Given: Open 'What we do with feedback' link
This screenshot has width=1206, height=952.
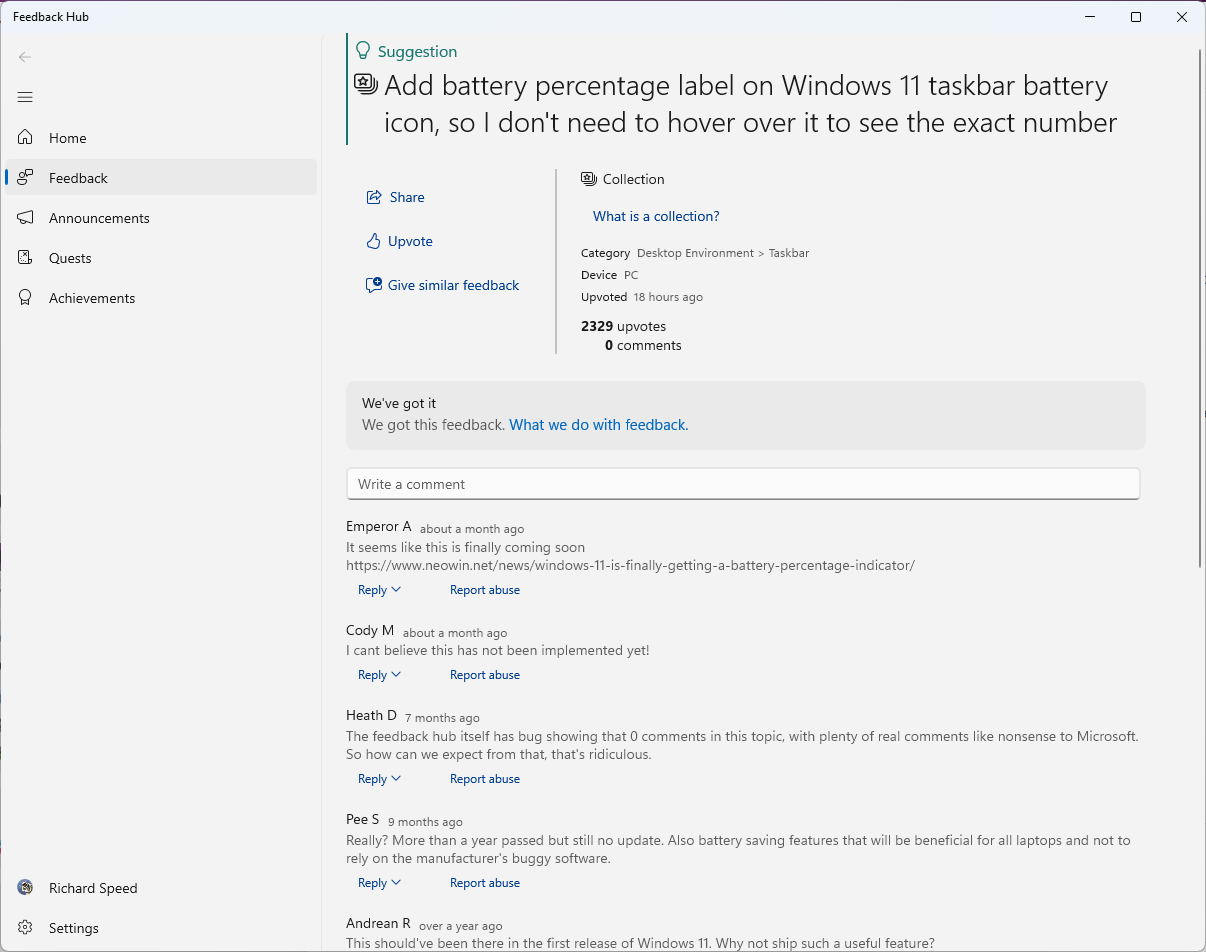Looking at the screenshot, I should point(599,425).
